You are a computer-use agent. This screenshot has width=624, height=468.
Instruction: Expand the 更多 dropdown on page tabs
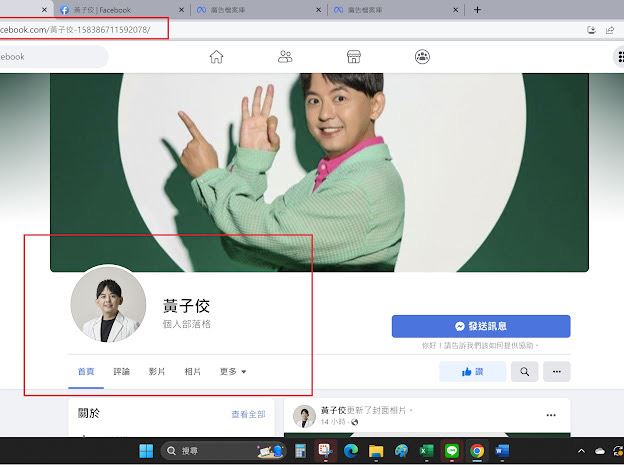(x=233, y=372)
